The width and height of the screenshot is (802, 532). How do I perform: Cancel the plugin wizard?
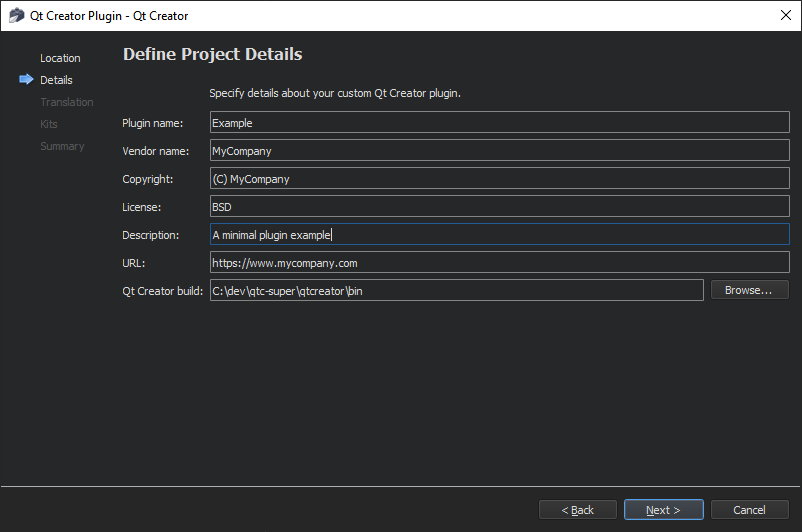(749, 510)
